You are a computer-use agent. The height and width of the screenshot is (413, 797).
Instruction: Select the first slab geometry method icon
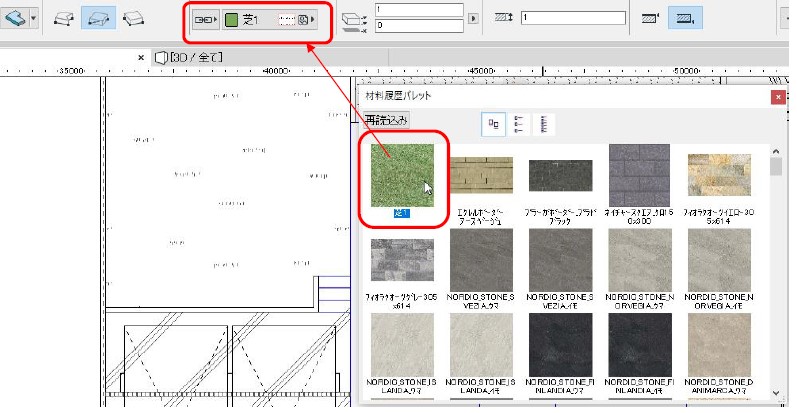[x=64, y=18]
